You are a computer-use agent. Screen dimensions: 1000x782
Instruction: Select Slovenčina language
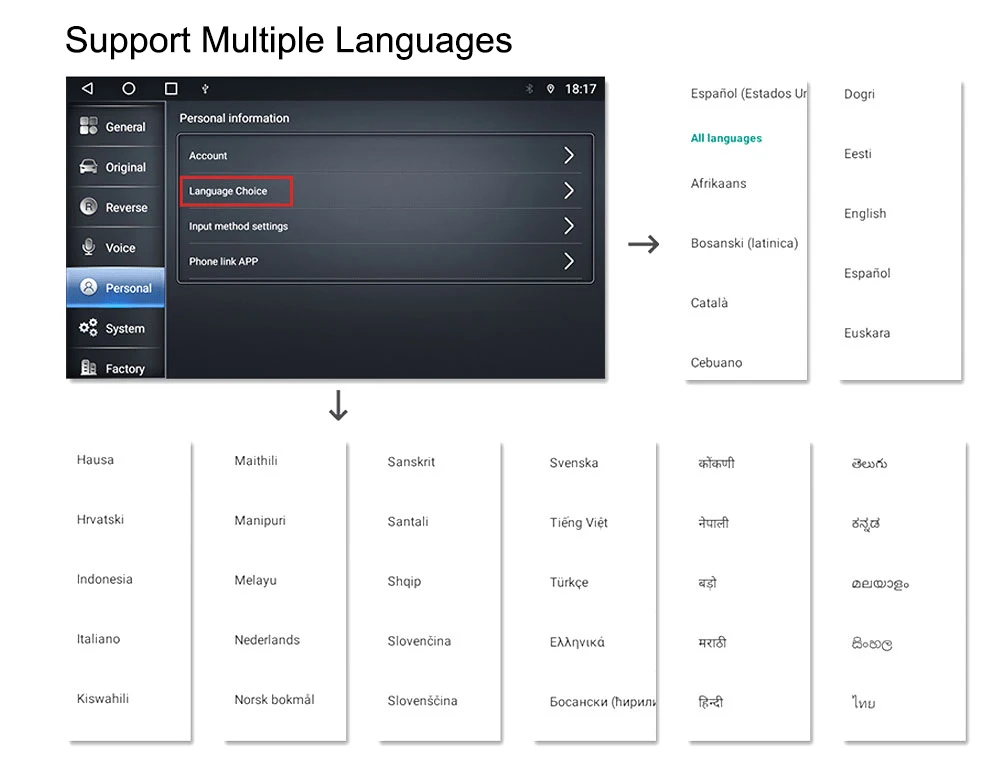(x=419, y=641)
